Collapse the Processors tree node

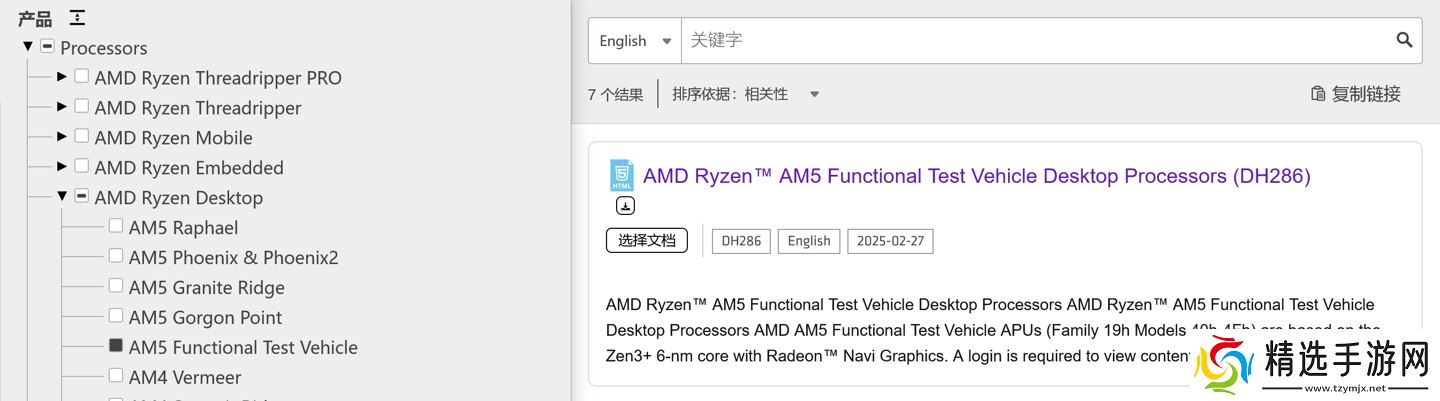[28, 46]
